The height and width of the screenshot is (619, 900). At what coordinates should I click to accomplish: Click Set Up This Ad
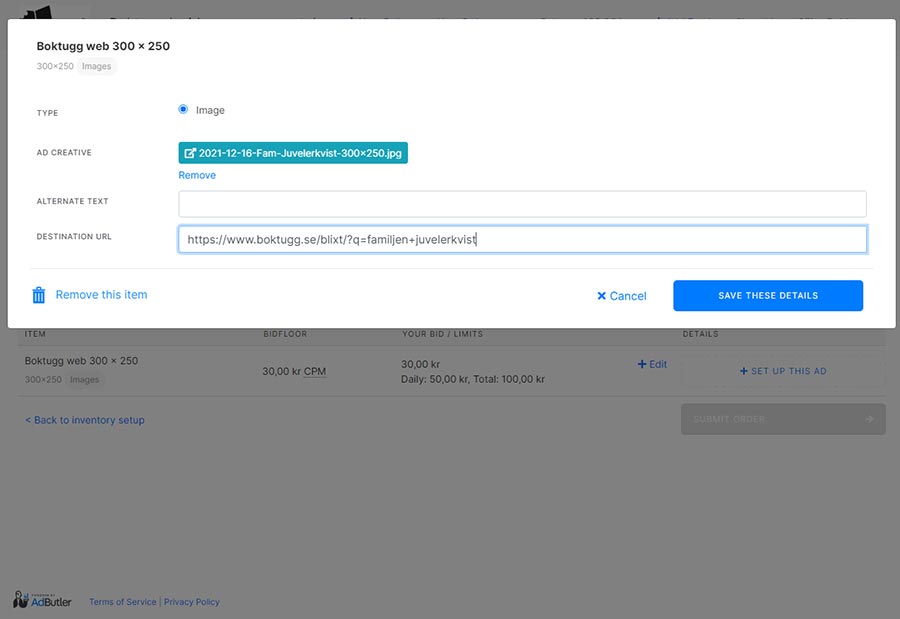(x=783, y=371)
